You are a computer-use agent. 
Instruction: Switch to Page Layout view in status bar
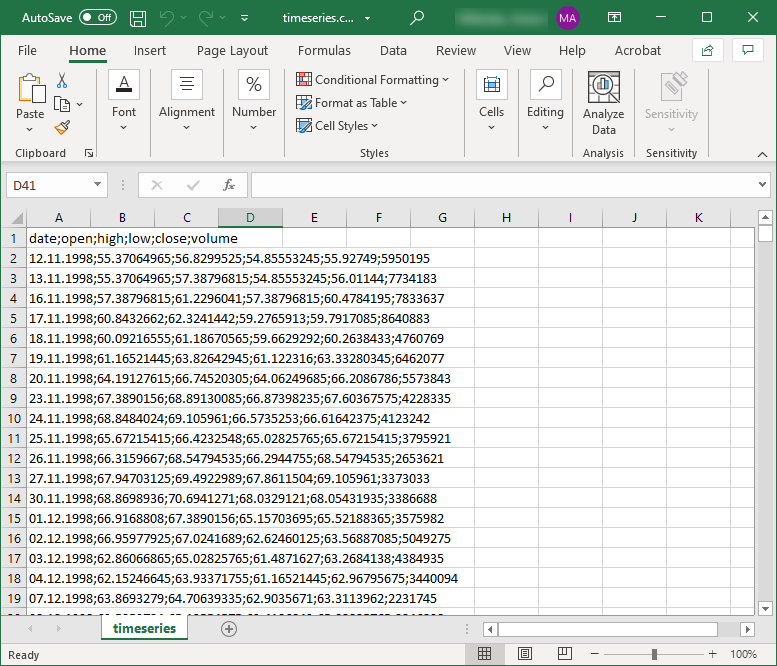[525, 654]
